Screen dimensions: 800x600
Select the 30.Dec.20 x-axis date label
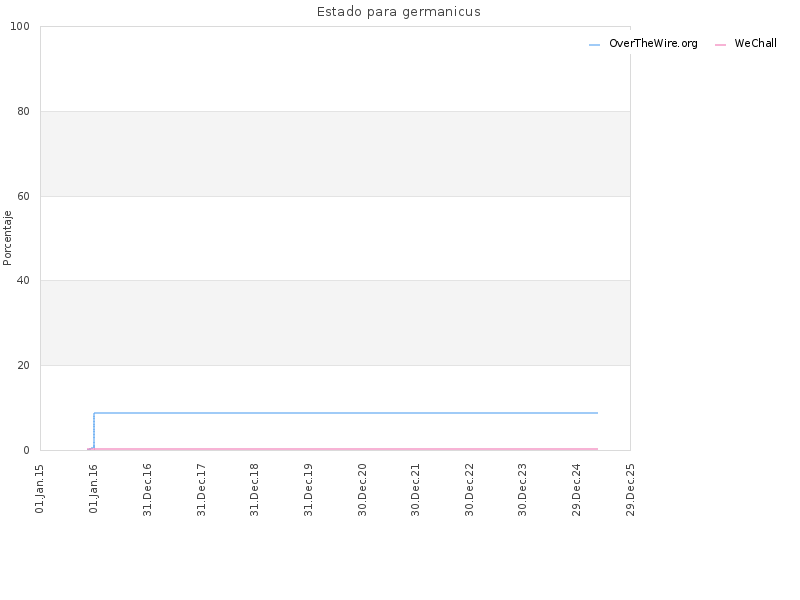[362, 489]
